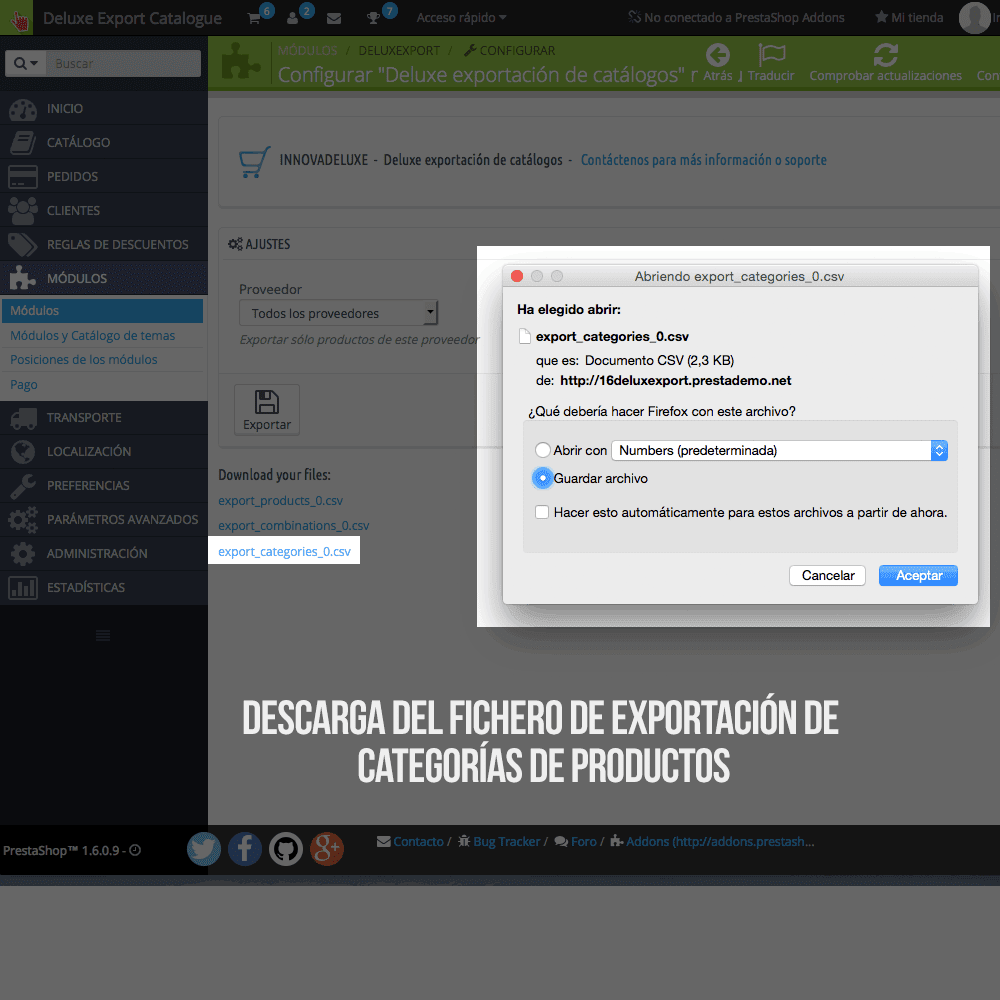Open the Mi tienda link

[909, 18]
